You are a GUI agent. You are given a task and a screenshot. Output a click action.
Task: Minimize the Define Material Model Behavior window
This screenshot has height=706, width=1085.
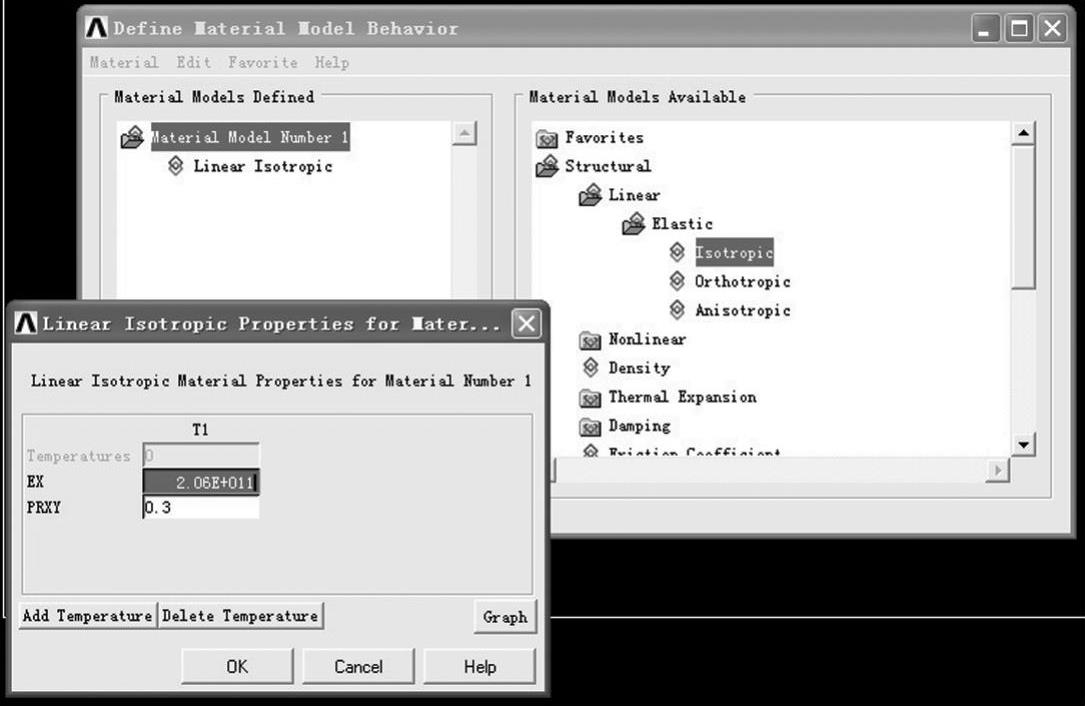[x=985, y=28]
